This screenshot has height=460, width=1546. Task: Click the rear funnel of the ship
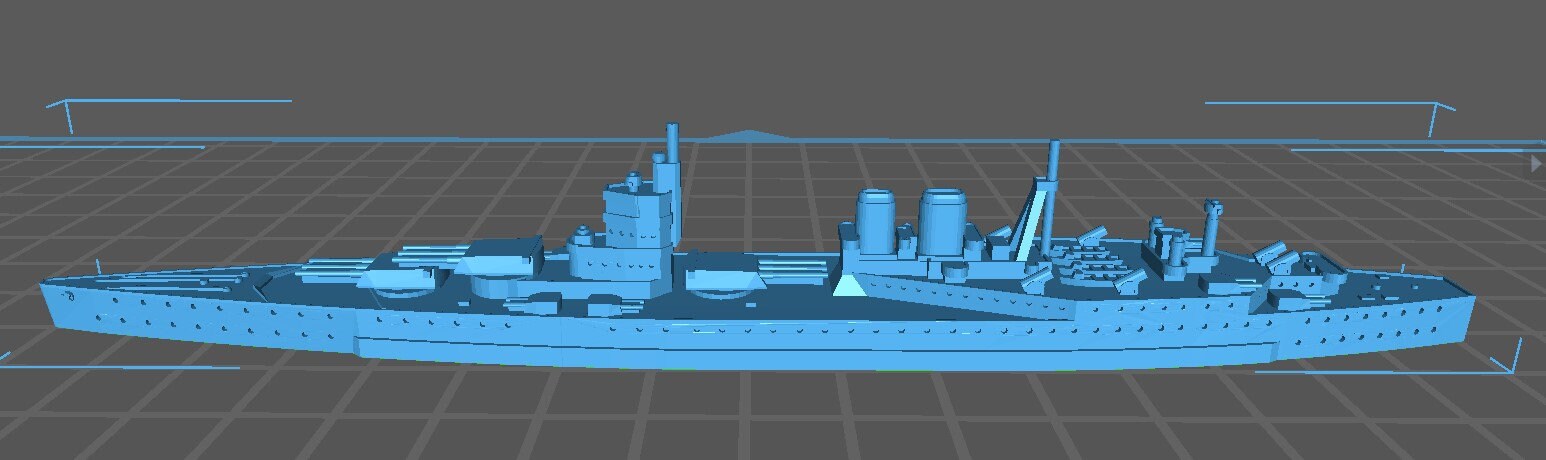[x=942, y=222]
